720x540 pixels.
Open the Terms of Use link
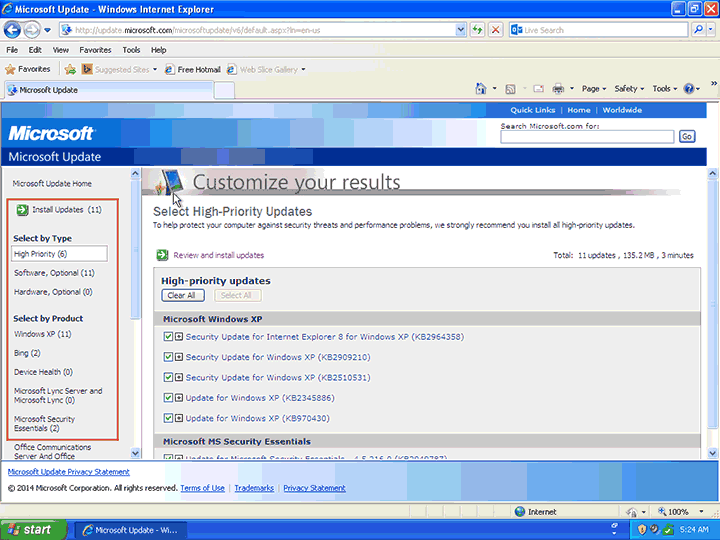[202, 488]
